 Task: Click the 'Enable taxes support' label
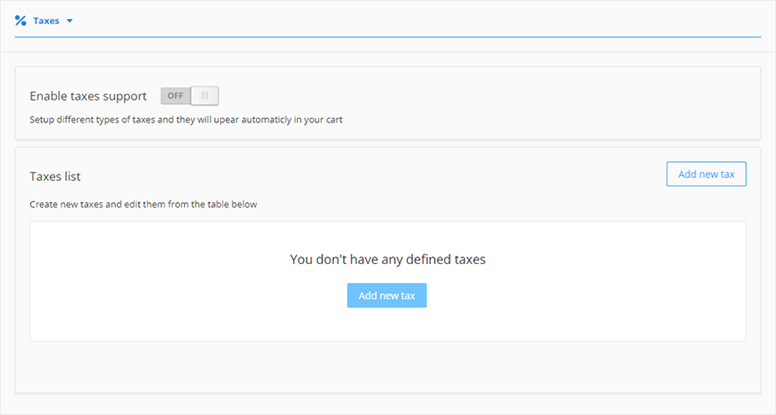coord(88,96)
